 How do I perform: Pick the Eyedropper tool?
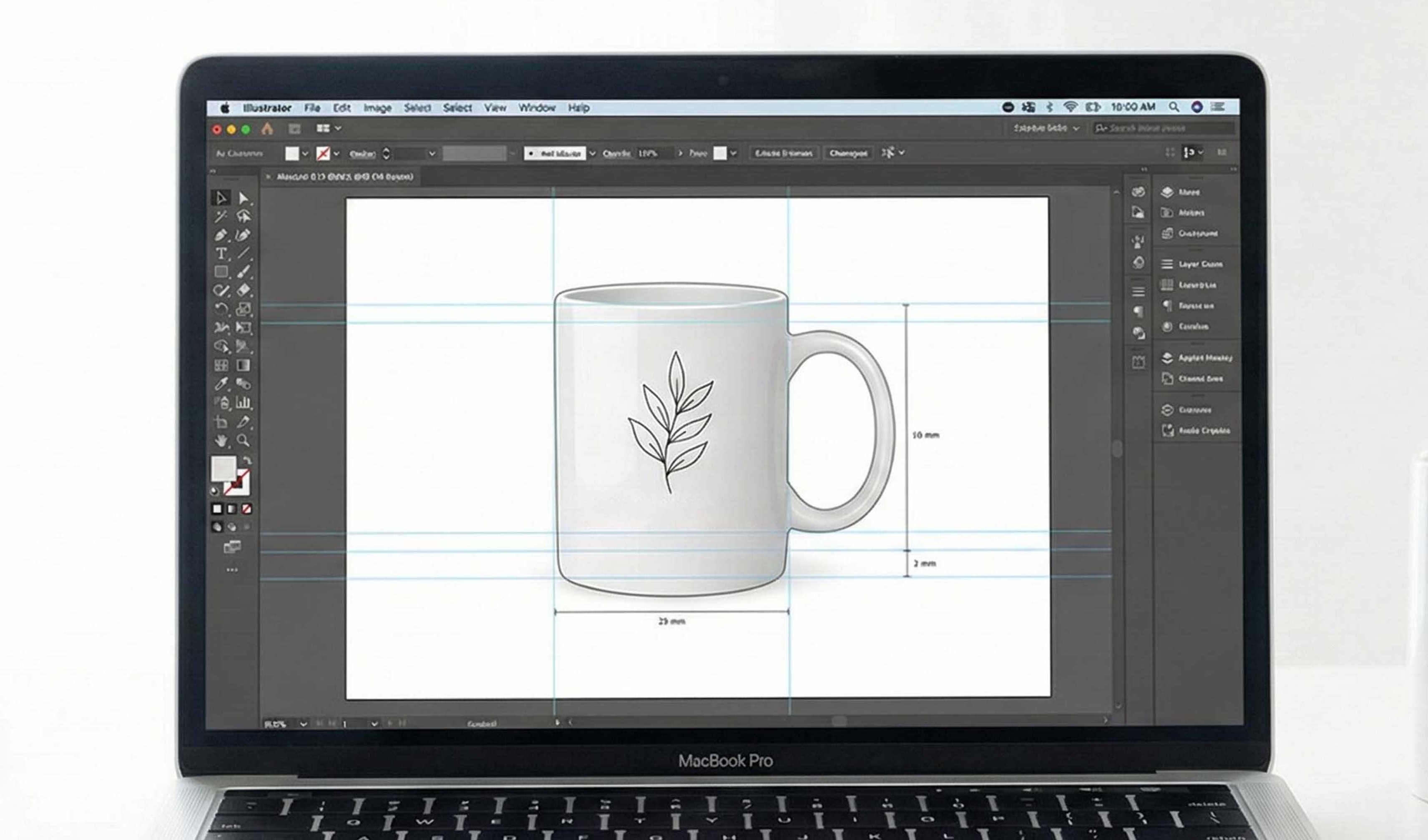pyautogui.click(x=221, y=384)
